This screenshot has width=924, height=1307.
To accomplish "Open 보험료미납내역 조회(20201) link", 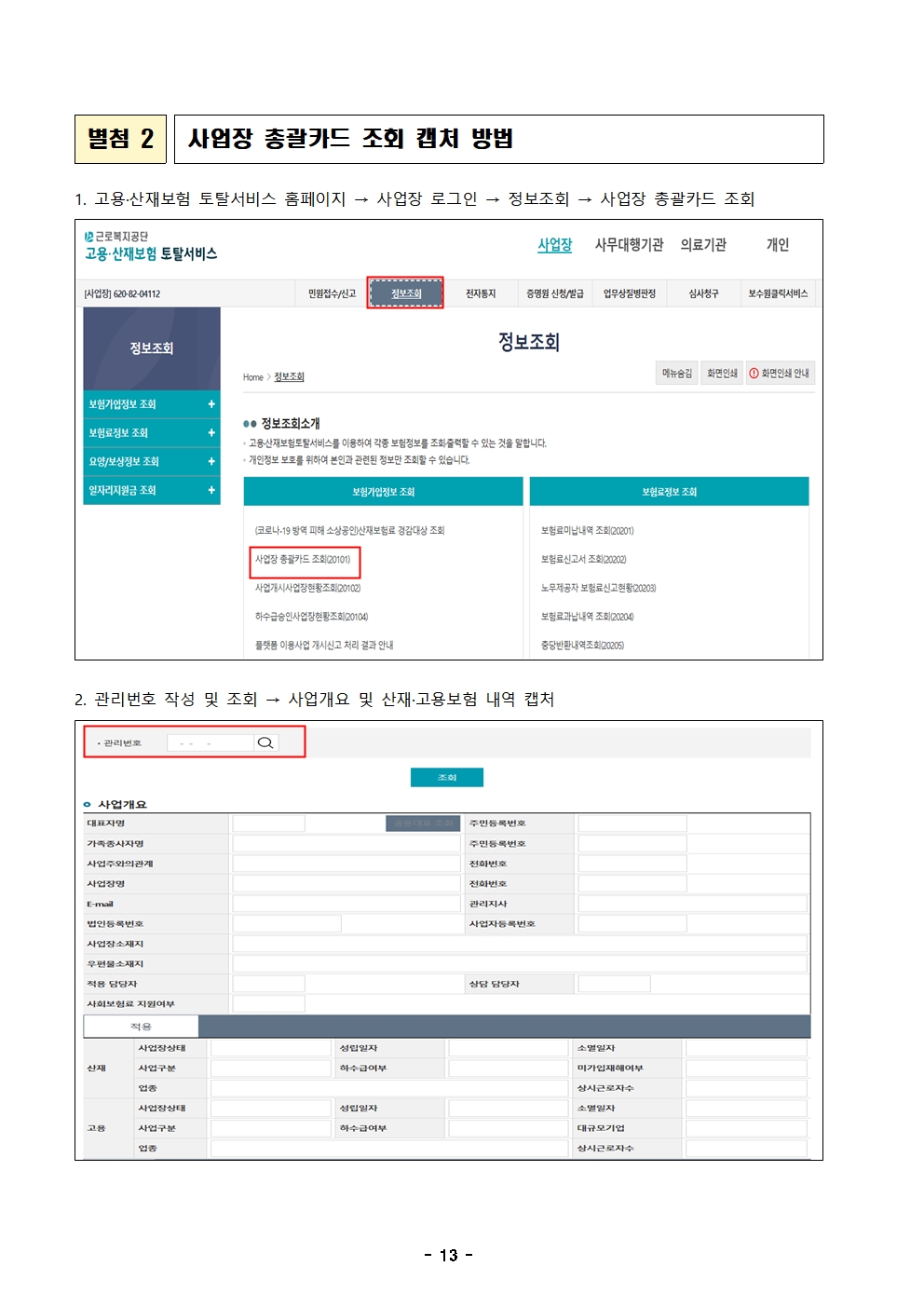I will [x=587, y=531].
